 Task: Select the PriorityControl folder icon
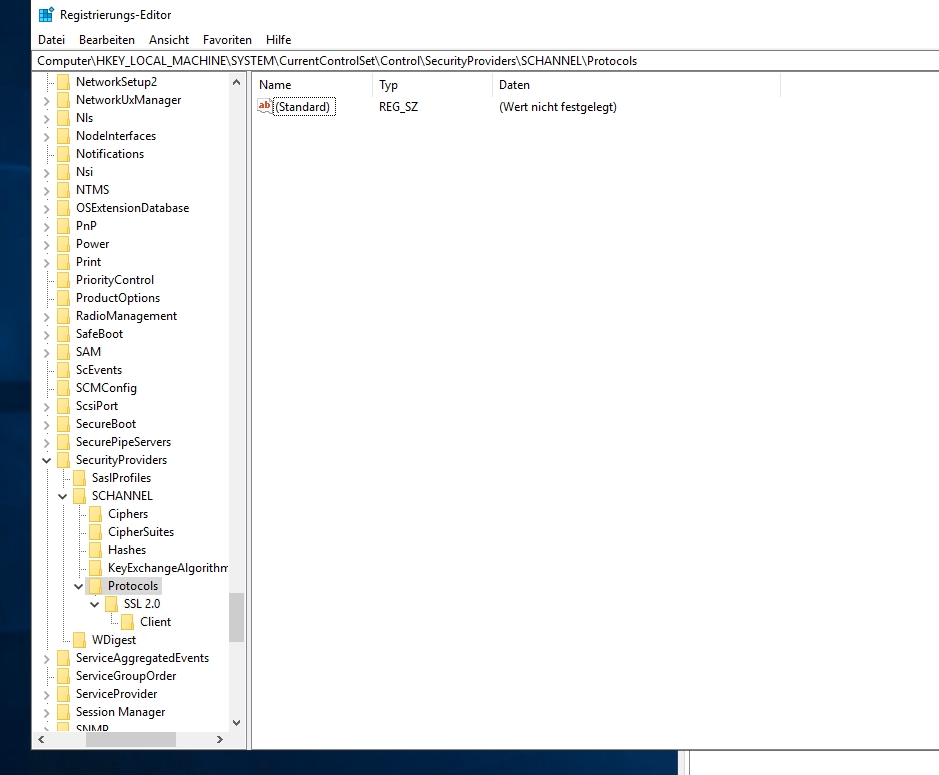pos(63,280)
